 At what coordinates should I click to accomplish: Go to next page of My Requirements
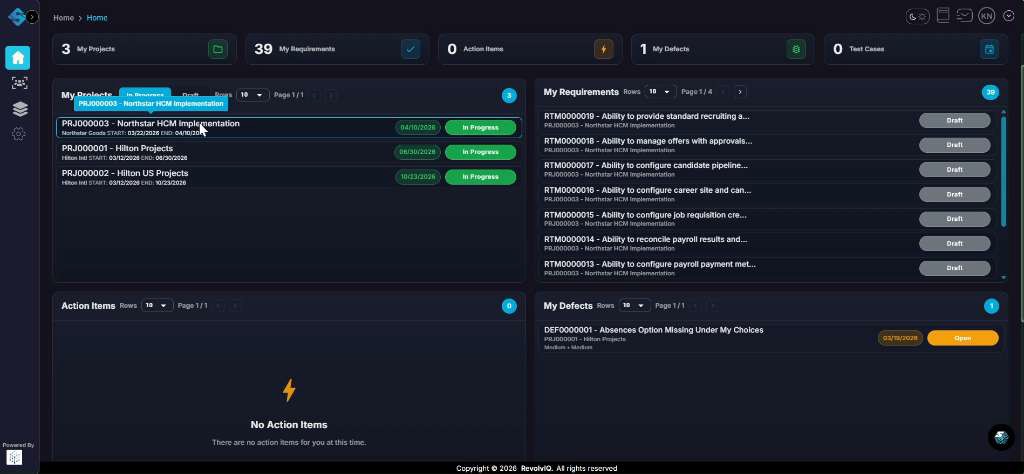tap(739, 92)
